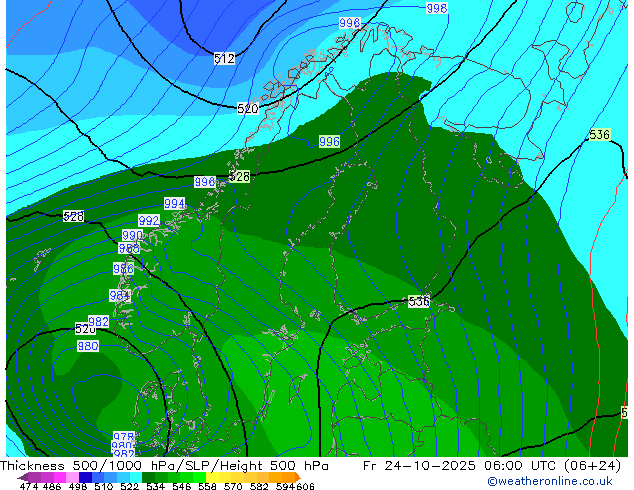
Task: Click the legend value 522
Action: [129, 486]
